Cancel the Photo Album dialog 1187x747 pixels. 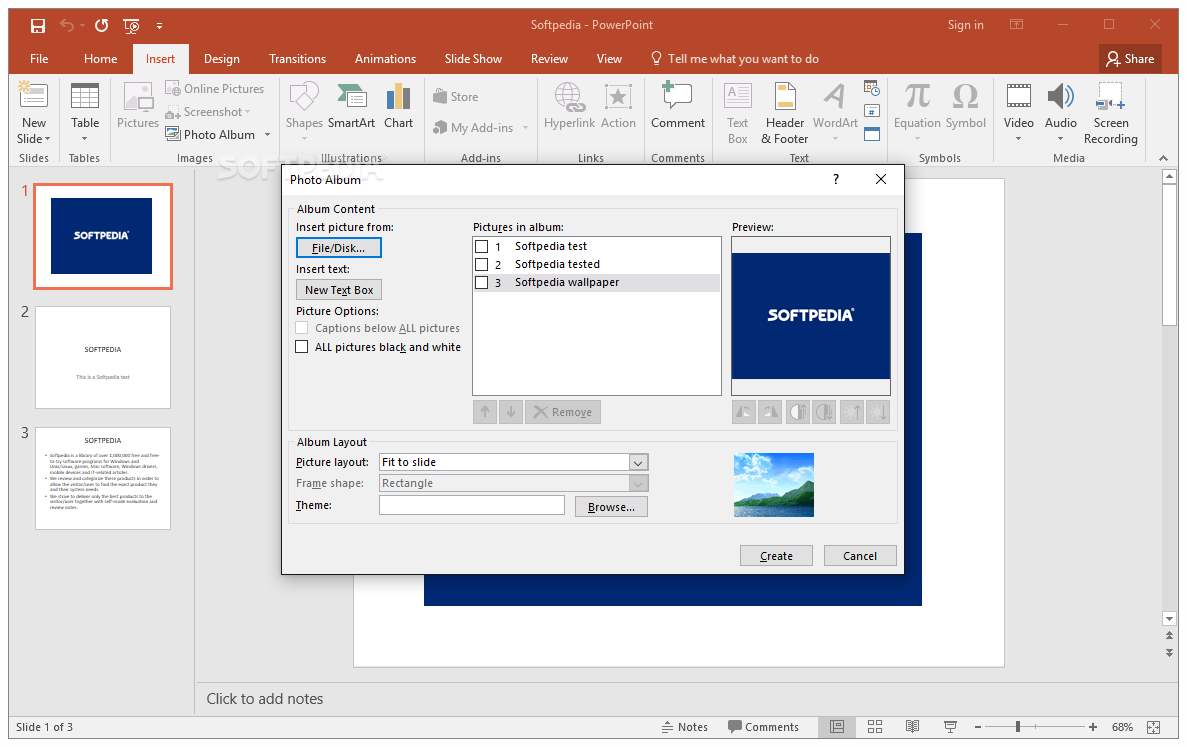[860, 556]
